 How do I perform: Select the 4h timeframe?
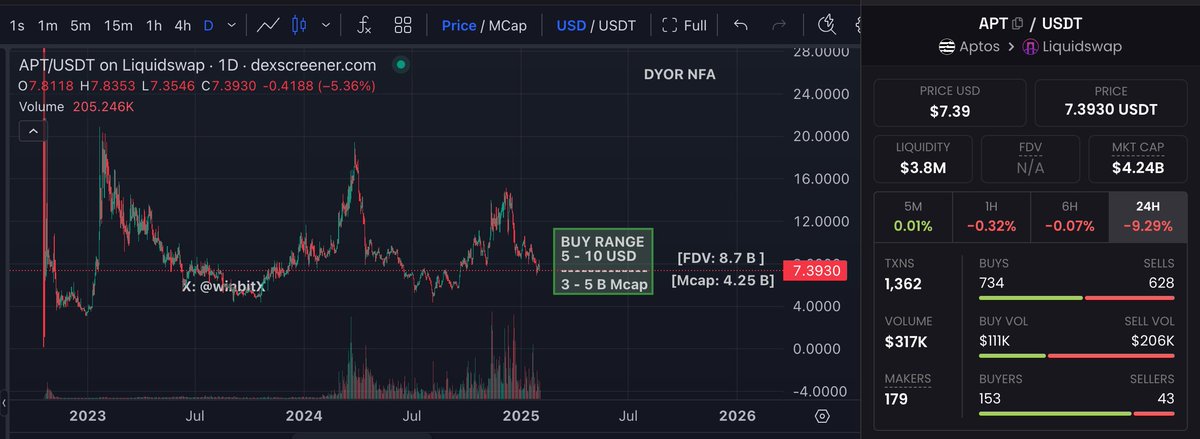click(182, 25)
